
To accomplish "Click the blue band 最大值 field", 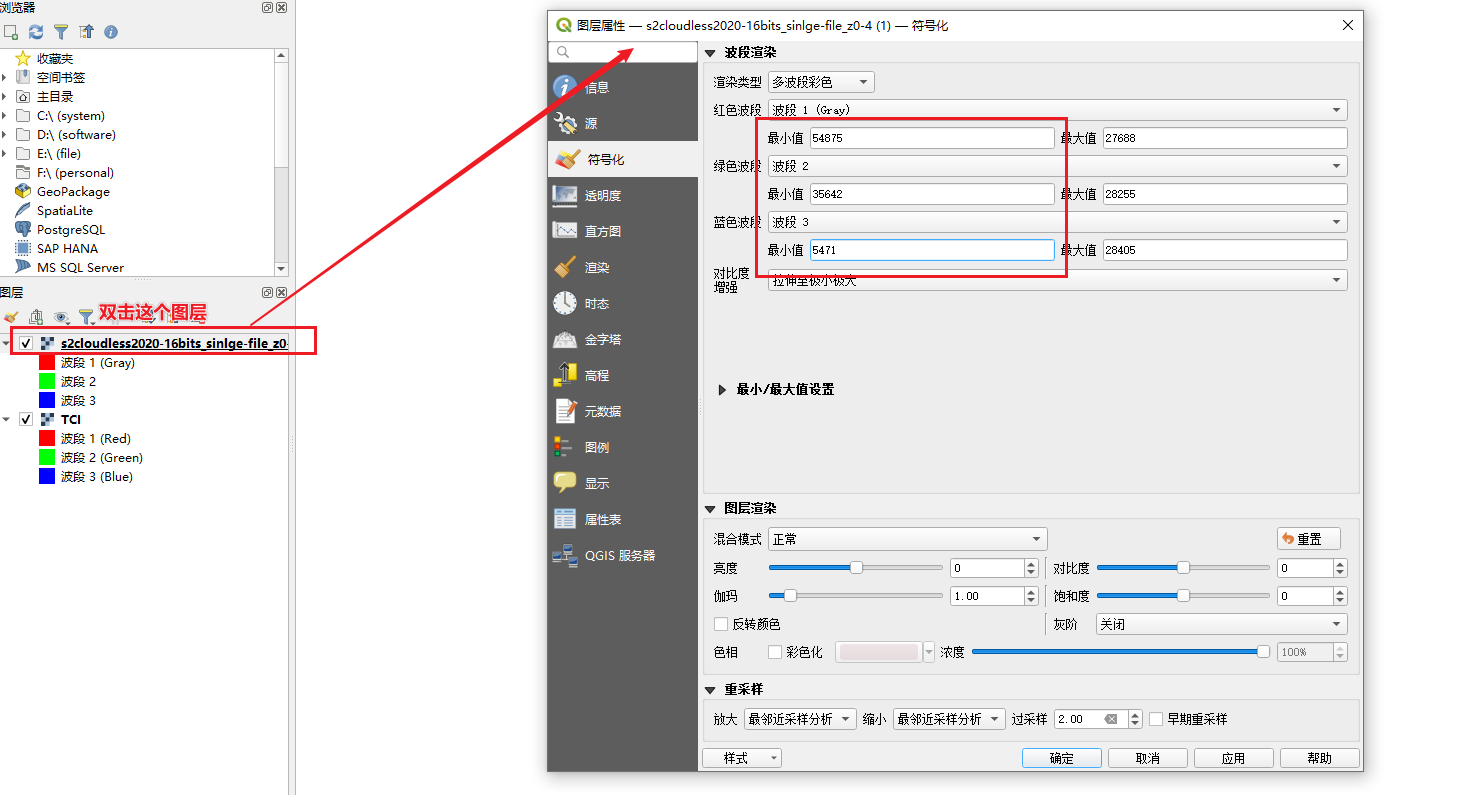I will (1225, 250).
